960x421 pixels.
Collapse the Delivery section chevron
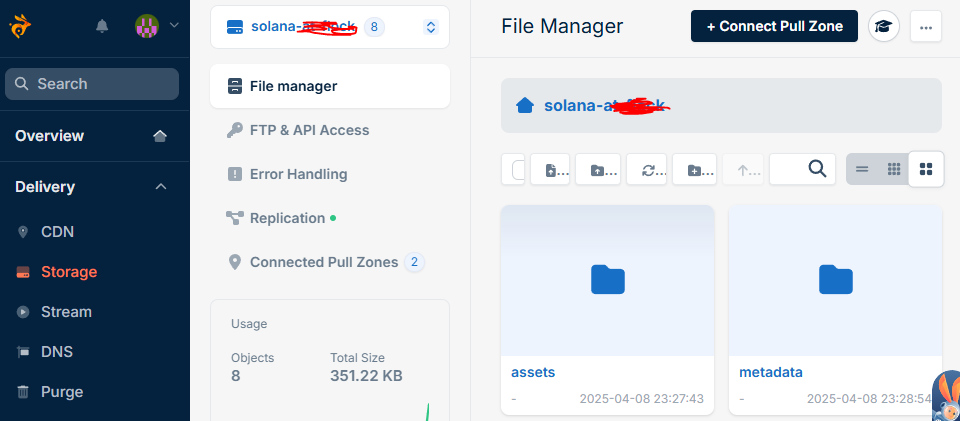[161, 187]
